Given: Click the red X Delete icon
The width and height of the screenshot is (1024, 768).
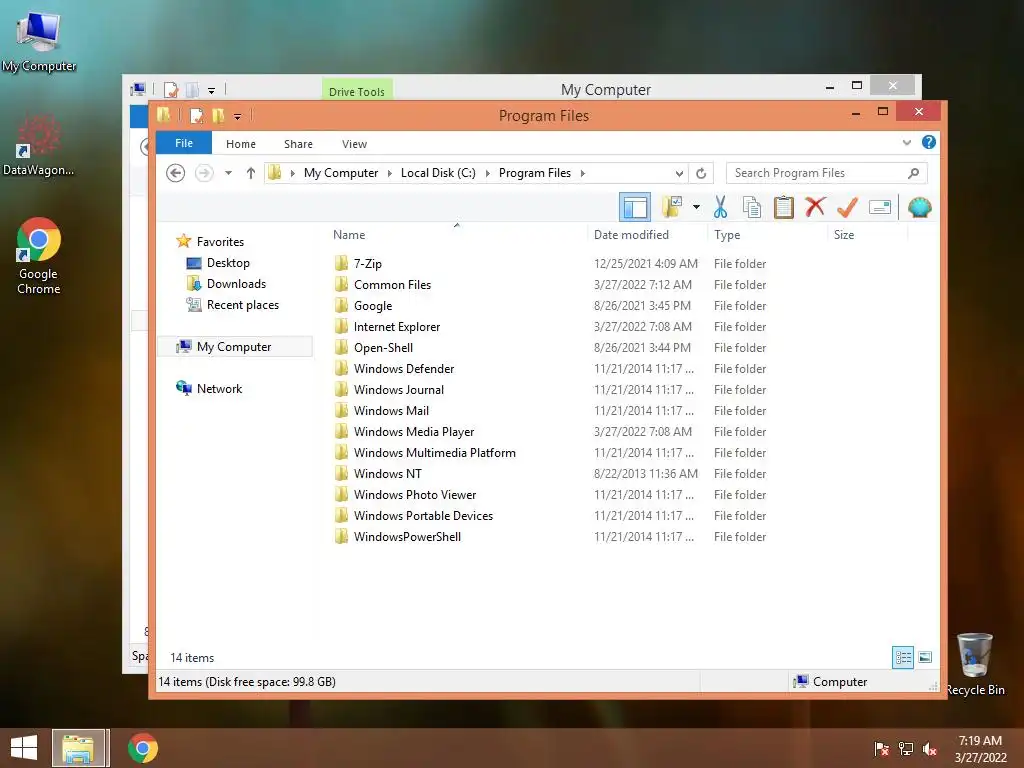Looking at the screenshot, I should tap(815, 208).
